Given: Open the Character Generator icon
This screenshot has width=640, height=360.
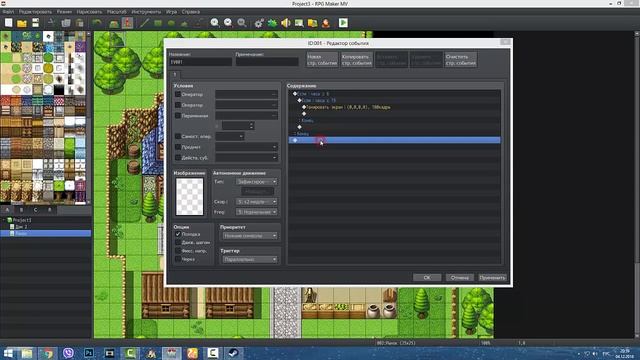Looking at the screenshot, I should click(x=326, y=23).
